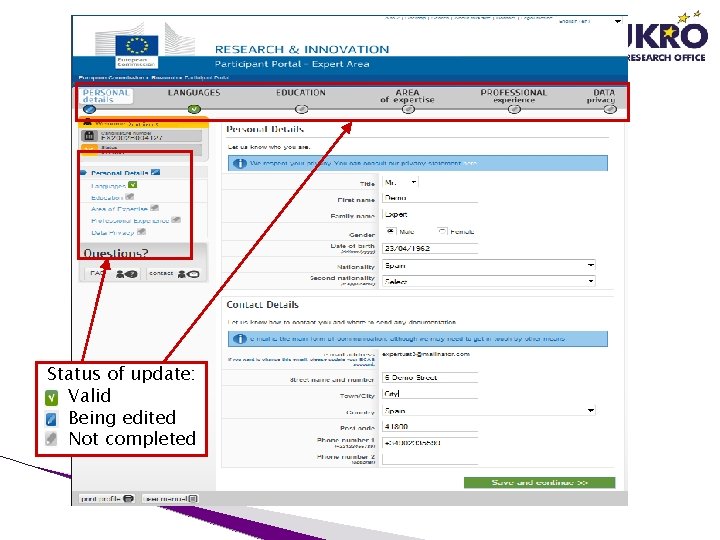720x540 pixels.
Task: Open the language selector dropdown at top right
Action: pyautogui.click(x=590, y=21)
